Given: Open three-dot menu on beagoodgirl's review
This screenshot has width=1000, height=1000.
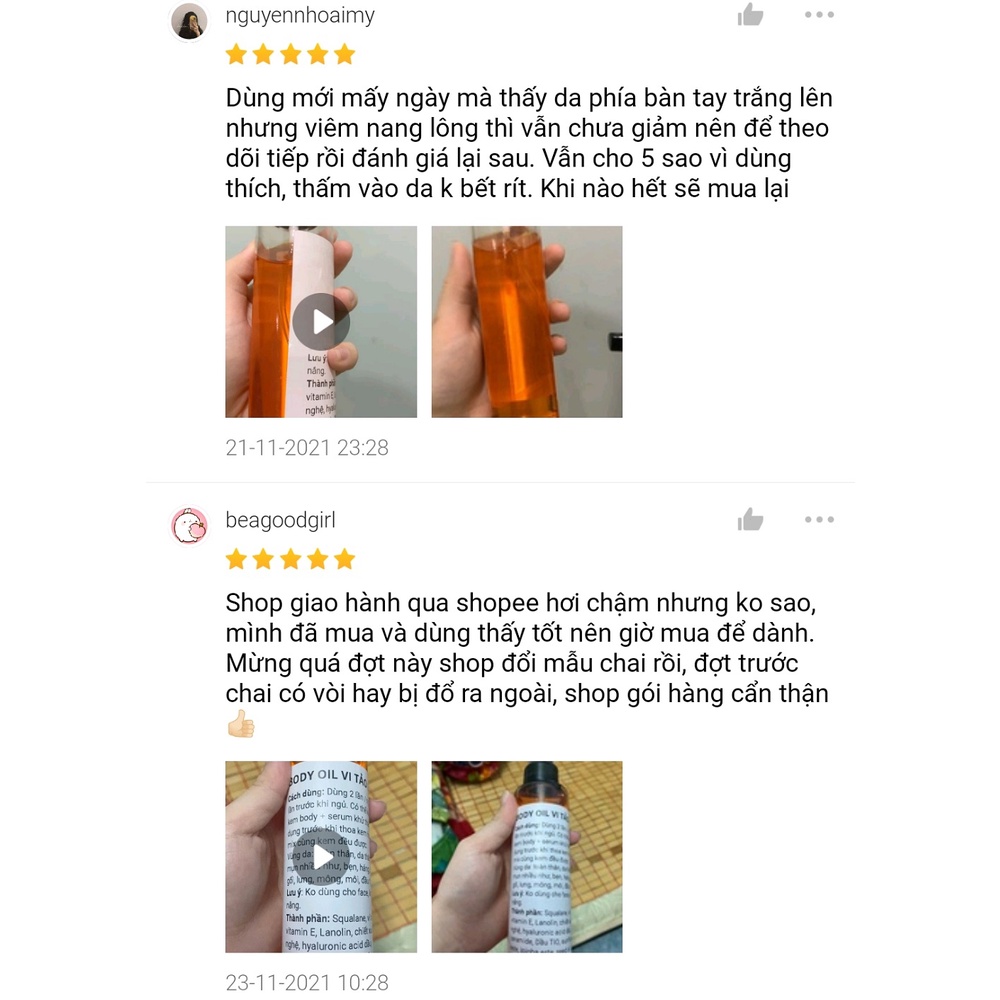Looking at the screenshot, I should click(x=820, y=520).
